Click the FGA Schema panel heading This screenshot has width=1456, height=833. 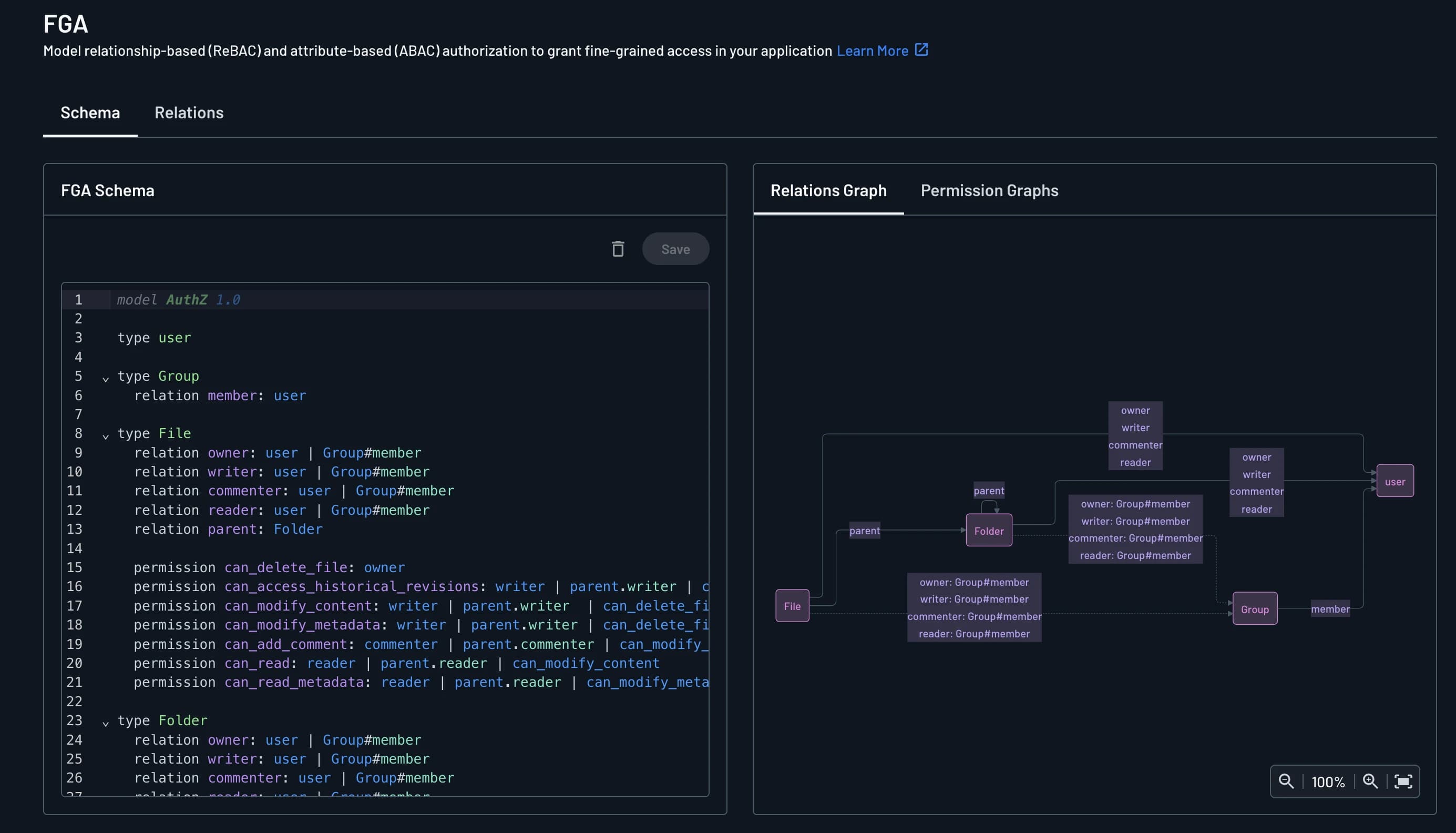pos(107,190)
